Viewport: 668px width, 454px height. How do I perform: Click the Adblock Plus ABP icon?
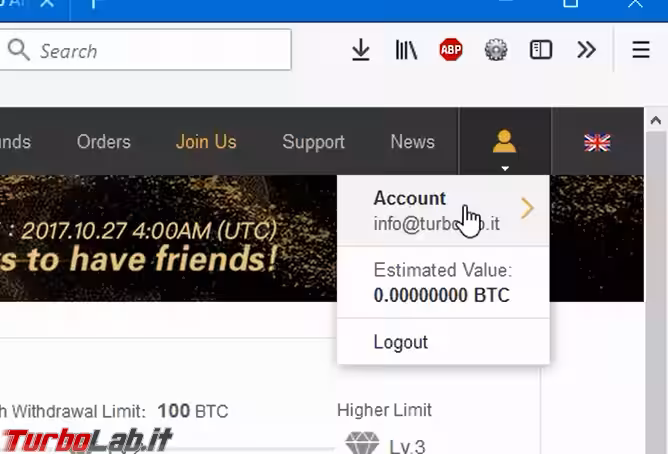click(x=451, y=49)
